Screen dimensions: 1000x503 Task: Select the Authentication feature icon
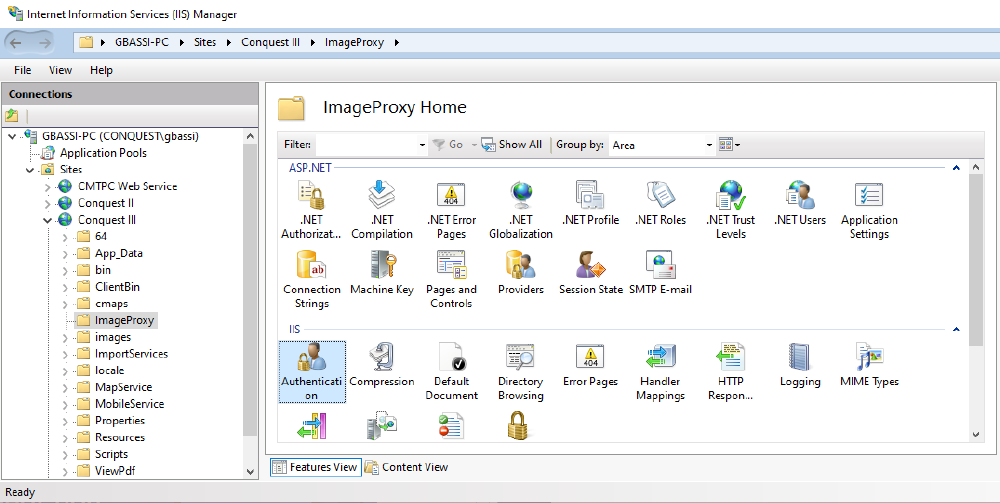click(x=312, y=372)
